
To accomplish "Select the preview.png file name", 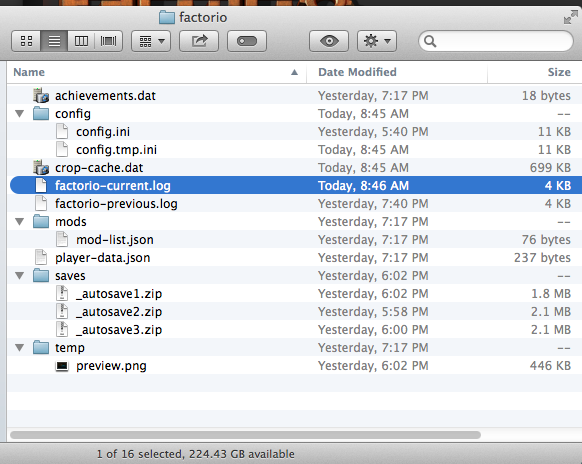I will tap(111, 366).
